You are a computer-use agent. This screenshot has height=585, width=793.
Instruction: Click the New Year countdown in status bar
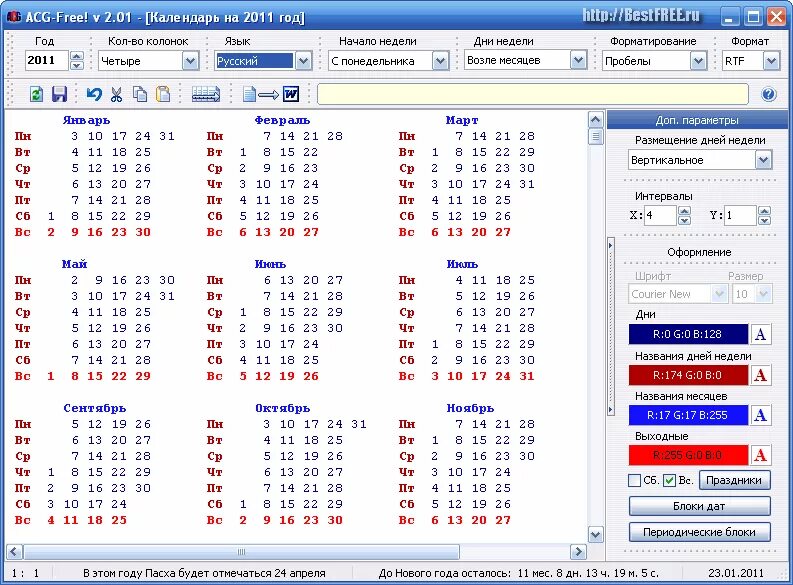click(x=518, y=573)
